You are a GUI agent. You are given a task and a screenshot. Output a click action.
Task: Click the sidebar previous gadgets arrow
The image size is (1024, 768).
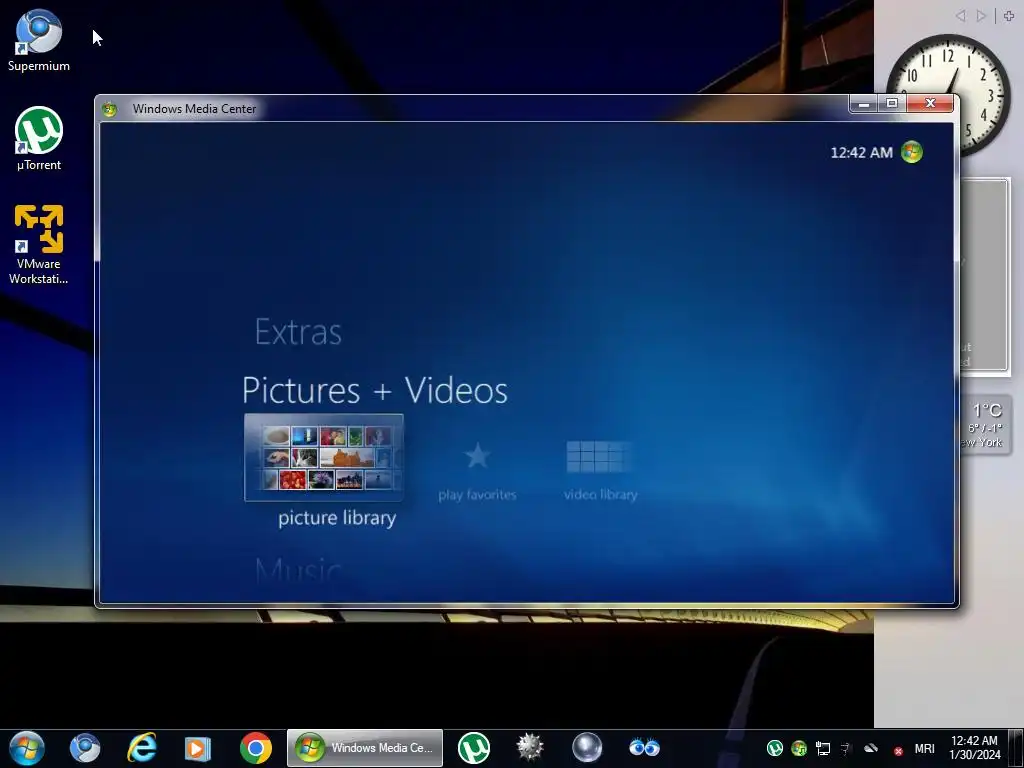coord(960,16)
